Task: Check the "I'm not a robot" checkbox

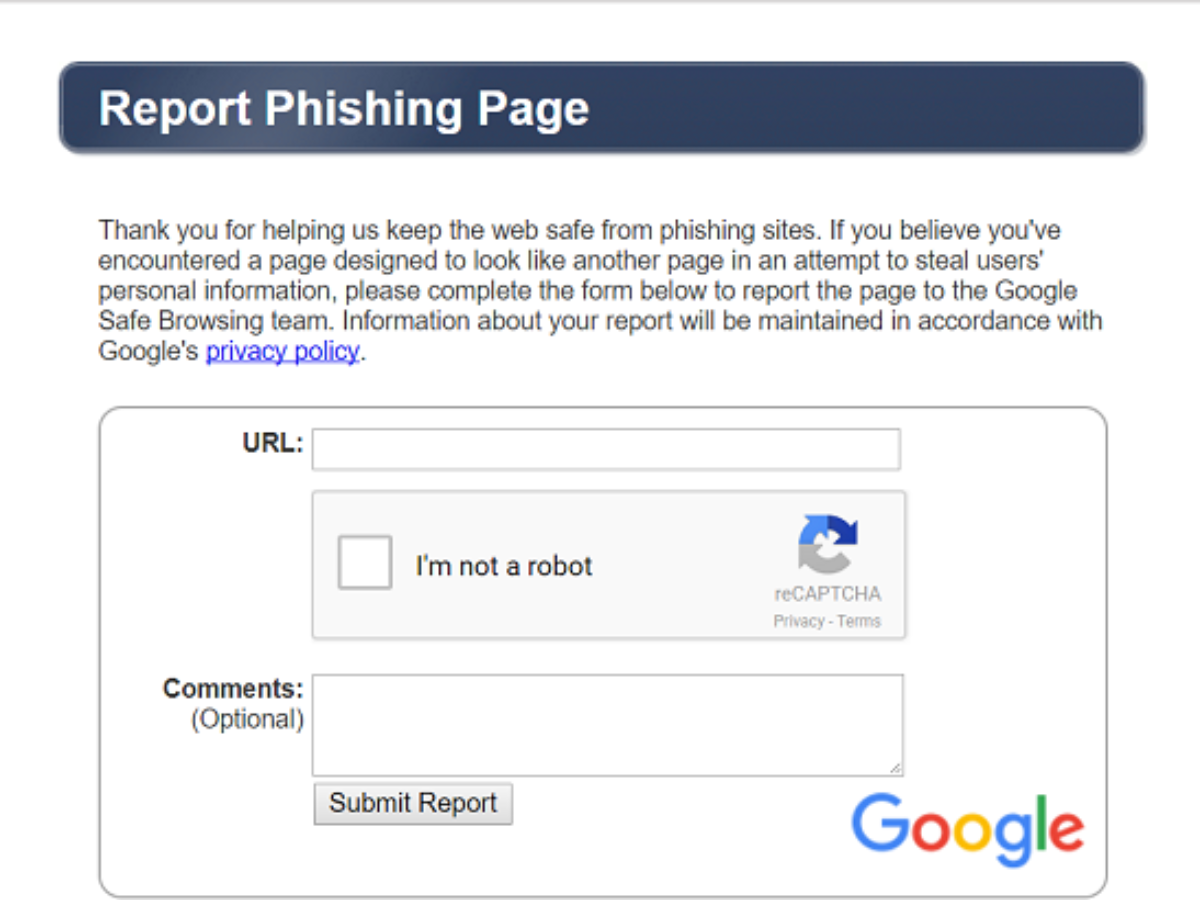Action: coord(365,562)
